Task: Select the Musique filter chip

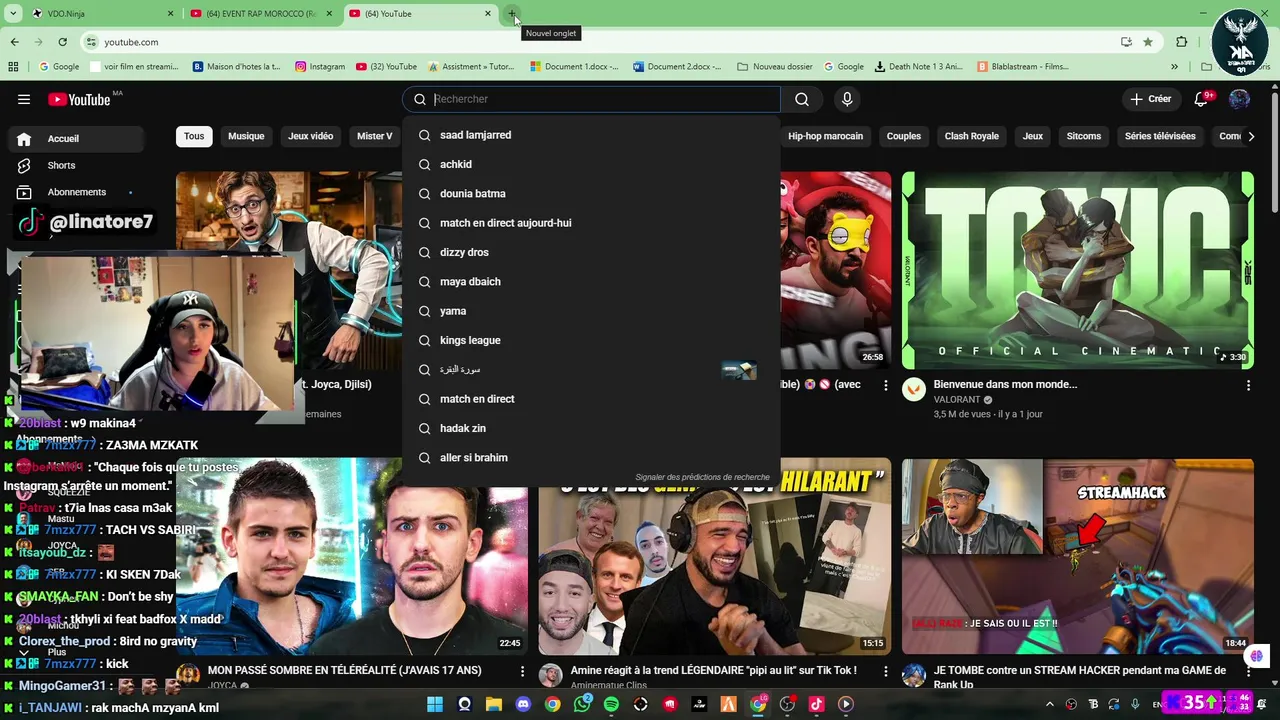Action: [x=246, y=136]
